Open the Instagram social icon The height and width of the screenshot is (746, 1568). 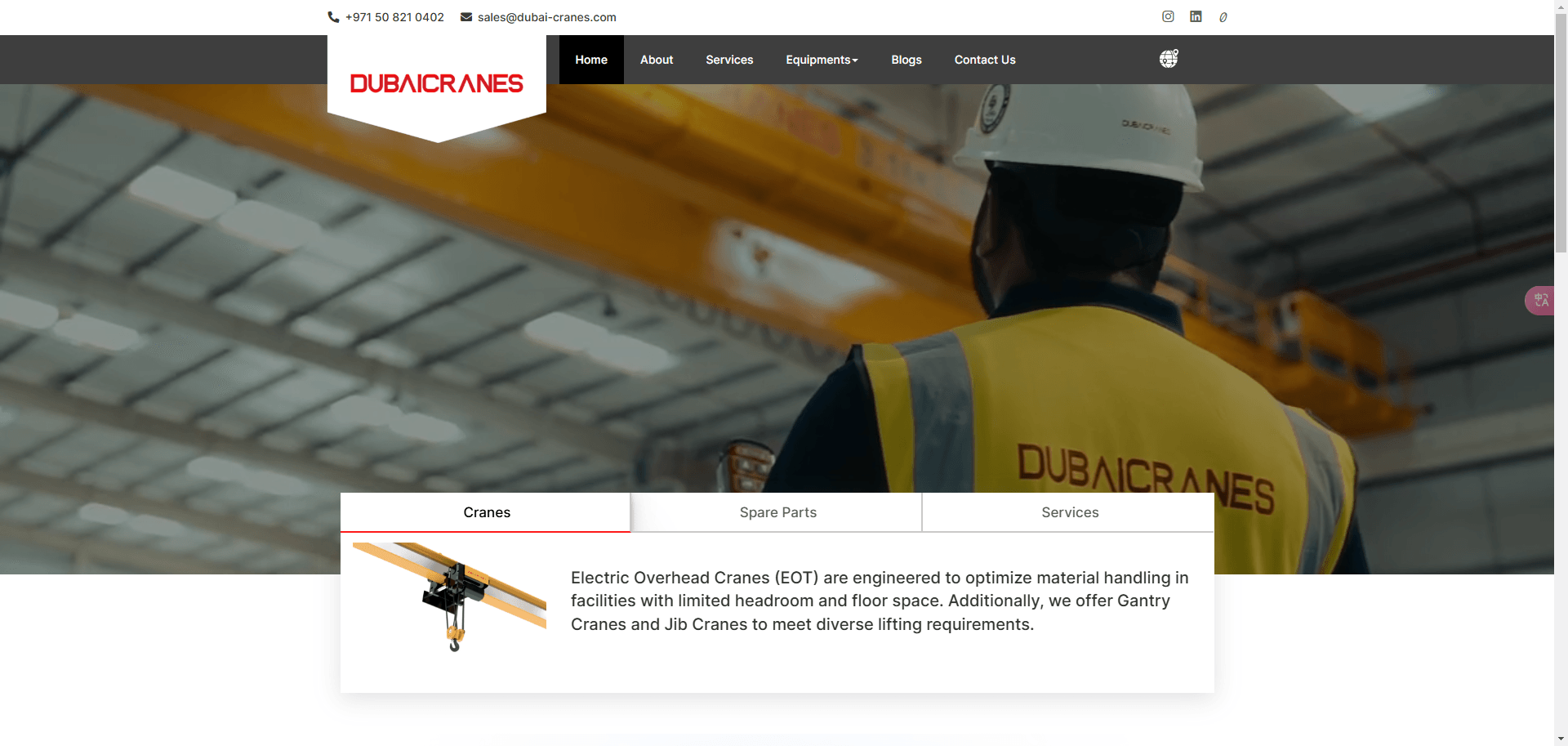coord(1168,16)
